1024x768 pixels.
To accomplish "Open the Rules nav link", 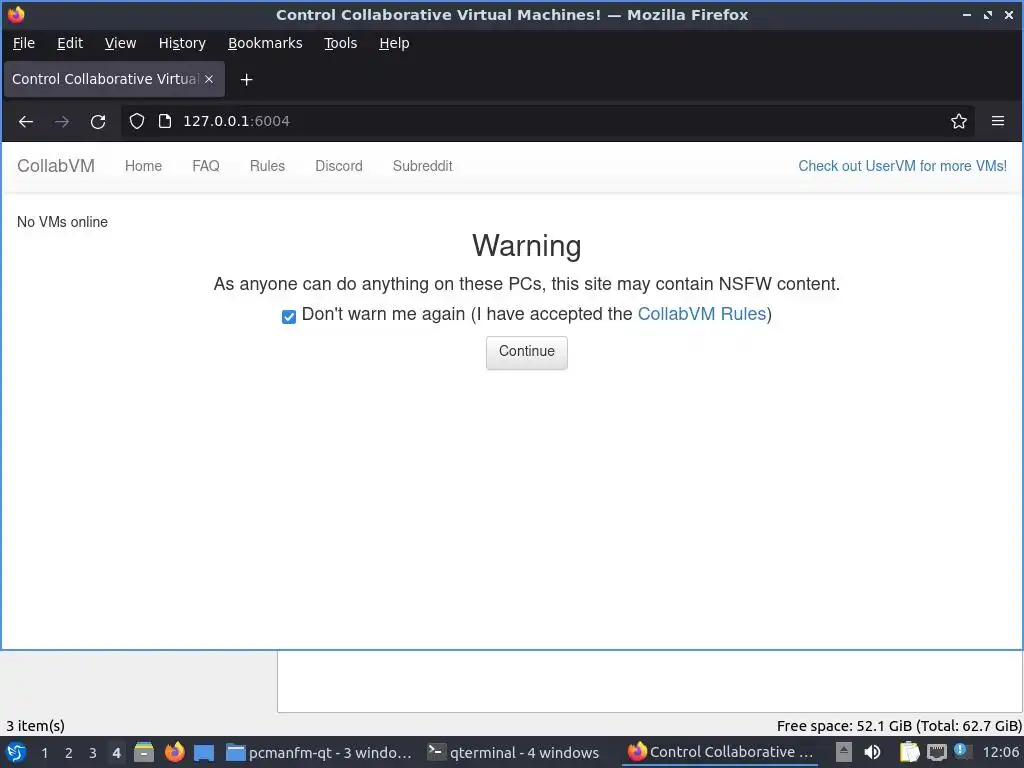I will click(267, 166).
